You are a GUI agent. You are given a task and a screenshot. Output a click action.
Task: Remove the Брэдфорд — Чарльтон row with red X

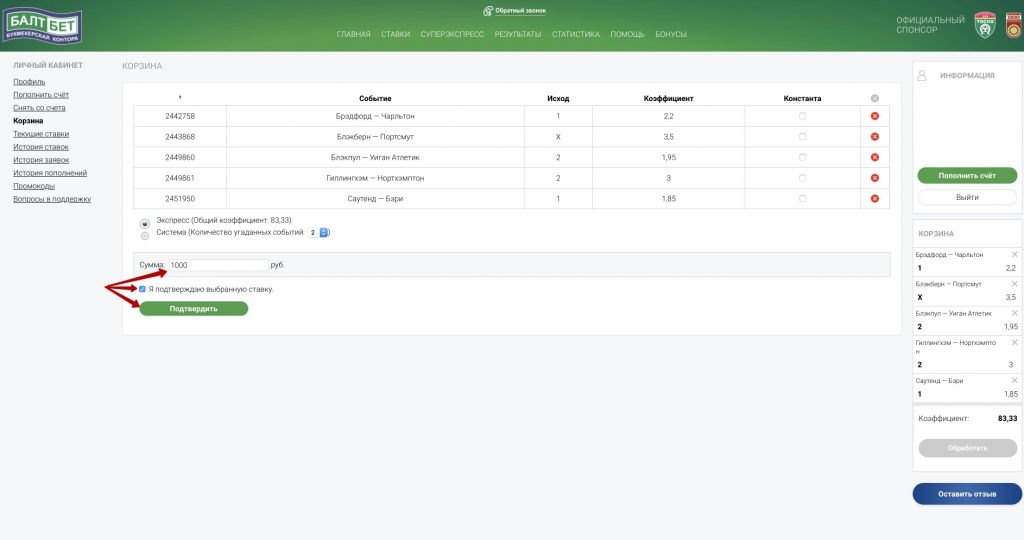pyautogui.click(x=874, y=116)
